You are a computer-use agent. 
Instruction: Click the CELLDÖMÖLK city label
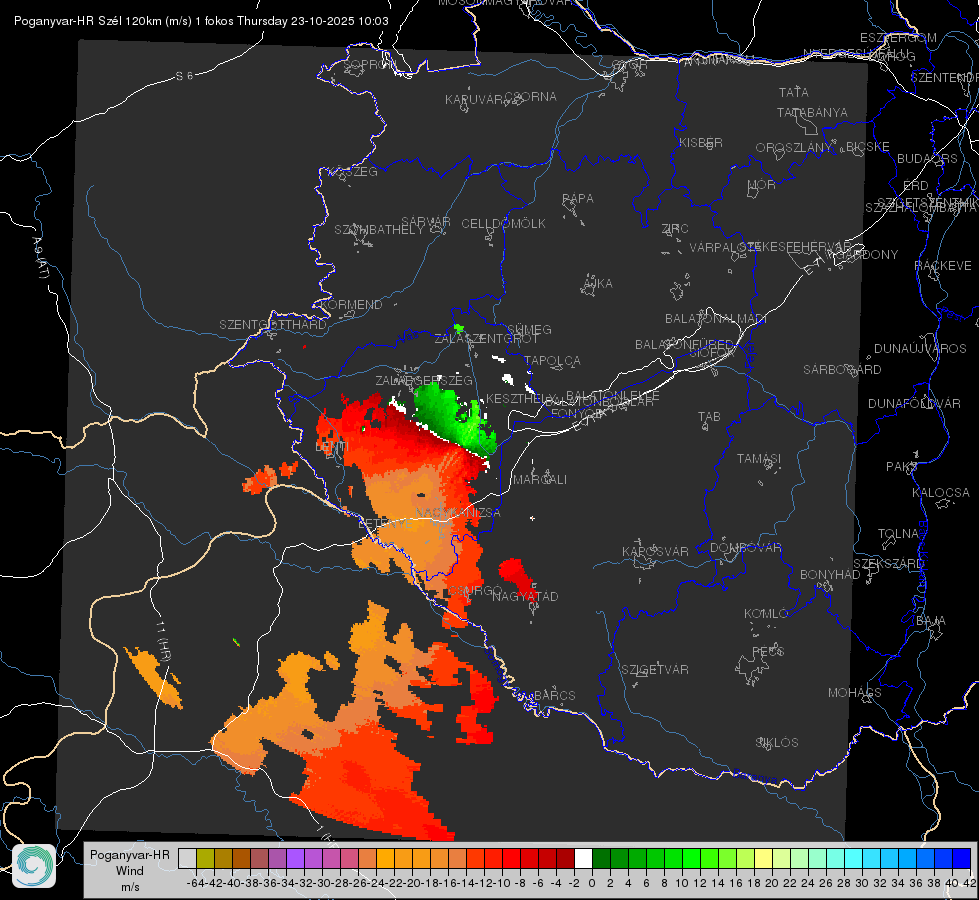tap(504, 224)
